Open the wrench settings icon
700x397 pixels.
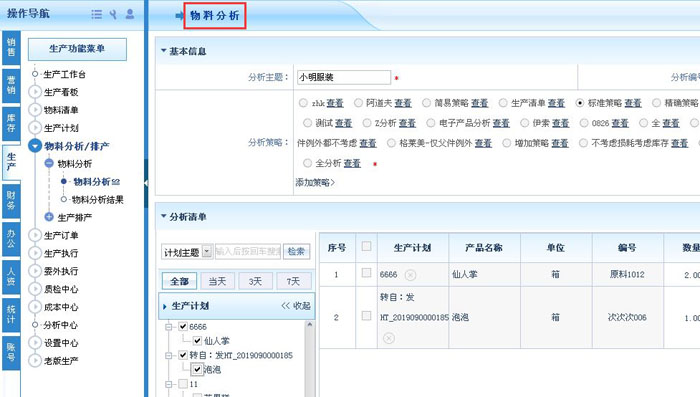coord(113,14)
